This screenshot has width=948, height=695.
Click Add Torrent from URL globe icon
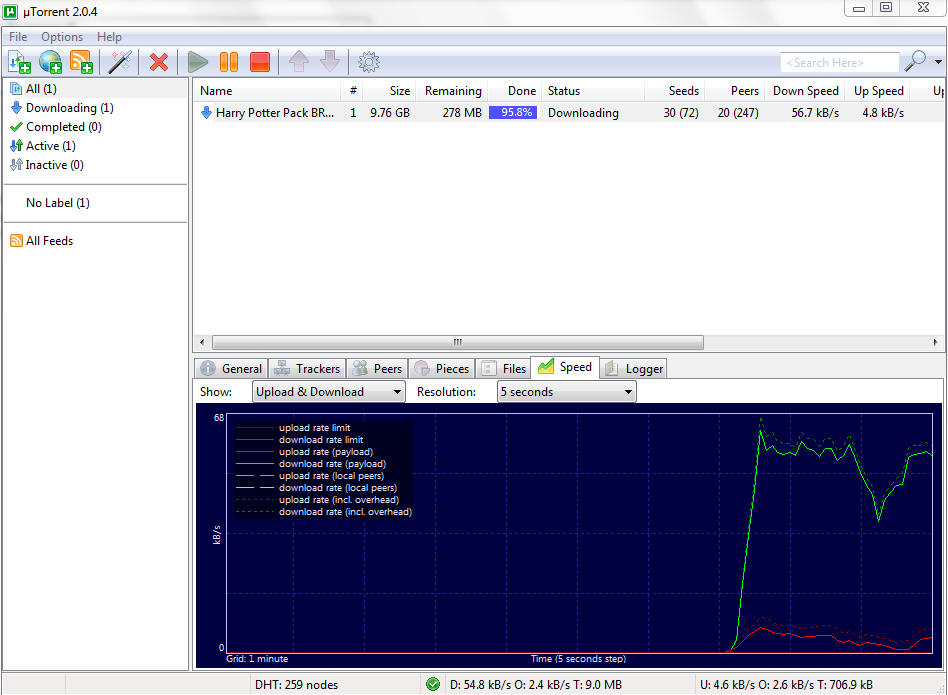50,62
